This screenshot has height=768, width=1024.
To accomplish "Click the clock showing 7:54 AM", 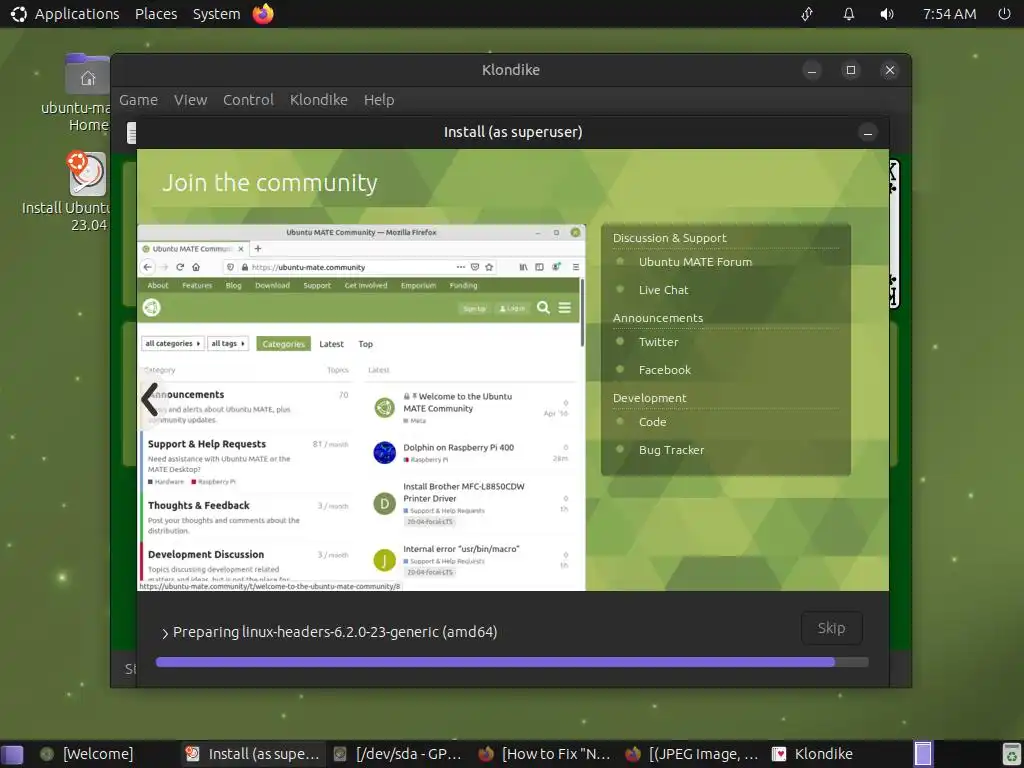I will click(949, 14).
